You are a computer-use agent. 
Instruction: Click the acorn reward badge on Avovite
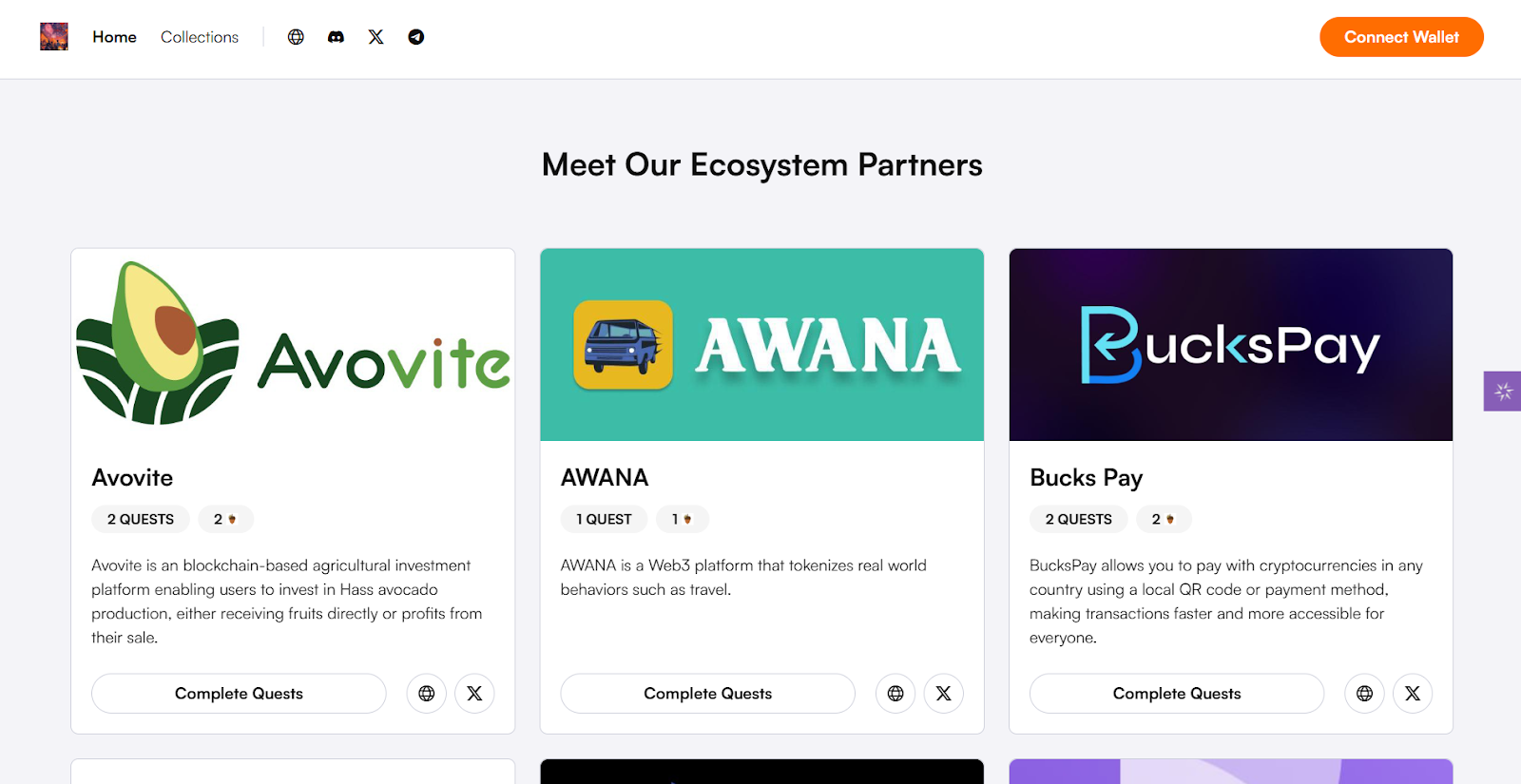225,519
